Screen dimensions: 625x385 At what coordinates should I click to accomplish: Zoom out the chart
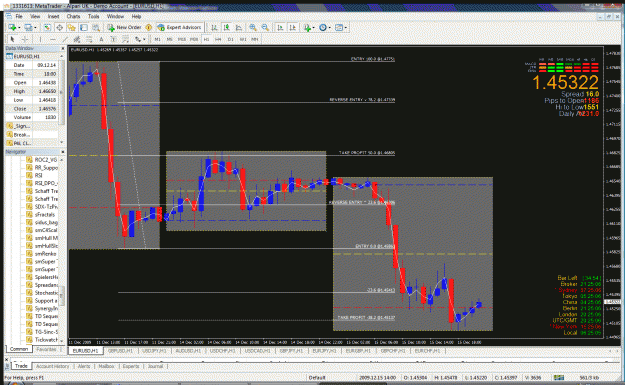click(265, 28)
